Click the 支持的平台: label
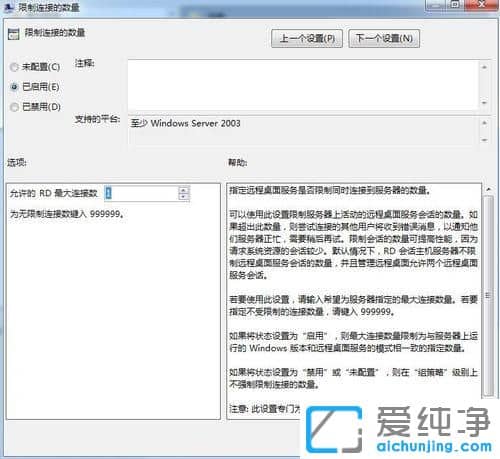The image size is (500, 459). (97, 119)
